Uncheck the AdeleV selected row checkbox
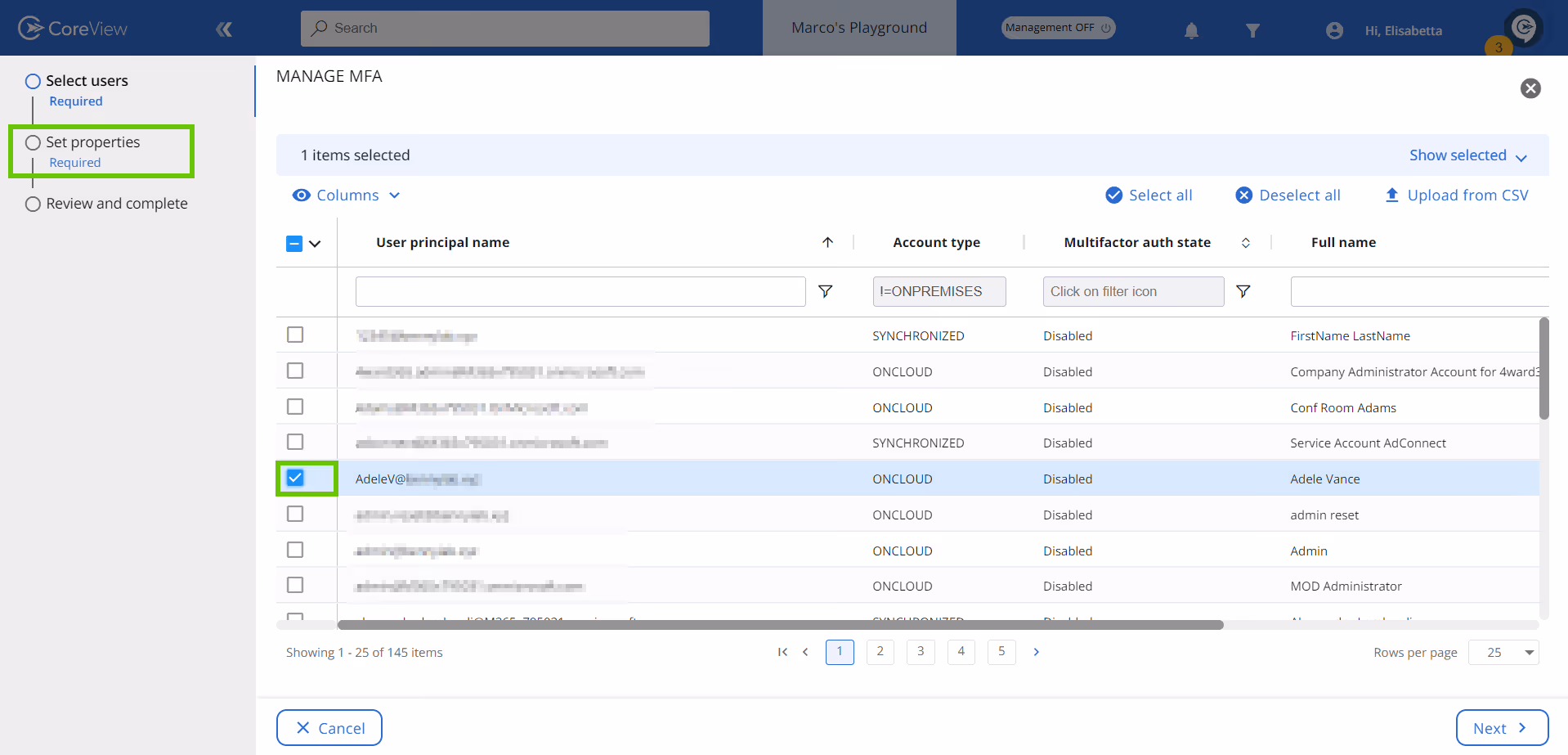The height and width of the screenshot is (755, 1568). click(294, 478)
